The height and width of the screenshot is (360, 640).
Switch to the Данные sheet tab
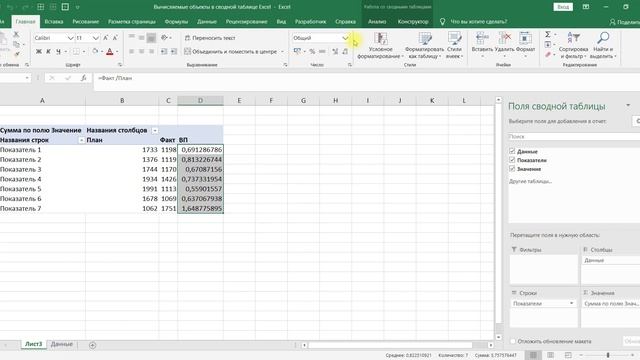(x=62, y=344)
